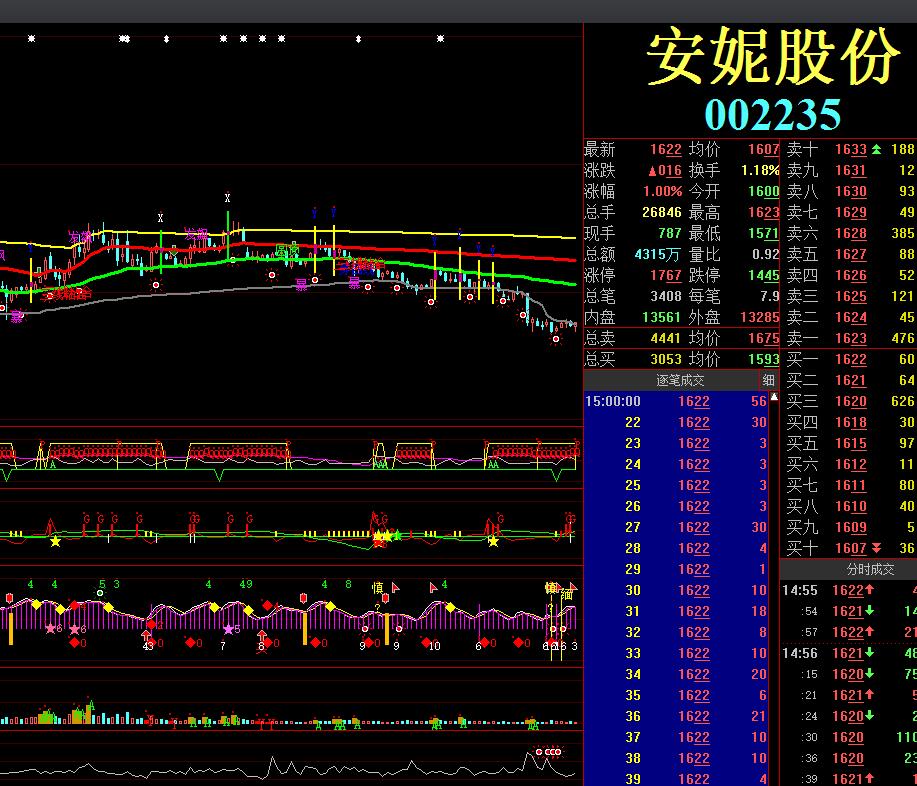This screenshot has height=786, width=917.
Task: Click the 总卖 value 4441
Action: pyautogui.click(x=666, y=339)
